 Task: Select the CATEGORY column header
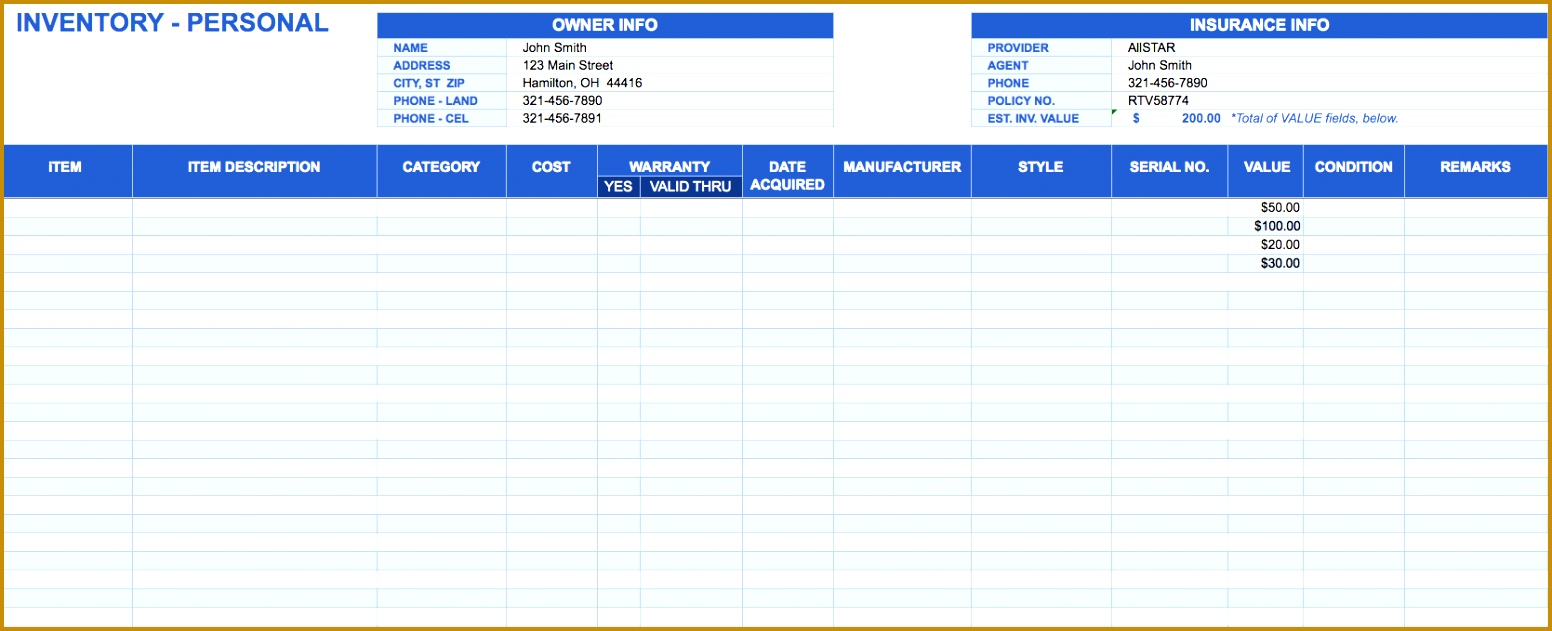[x=441, y=167]
